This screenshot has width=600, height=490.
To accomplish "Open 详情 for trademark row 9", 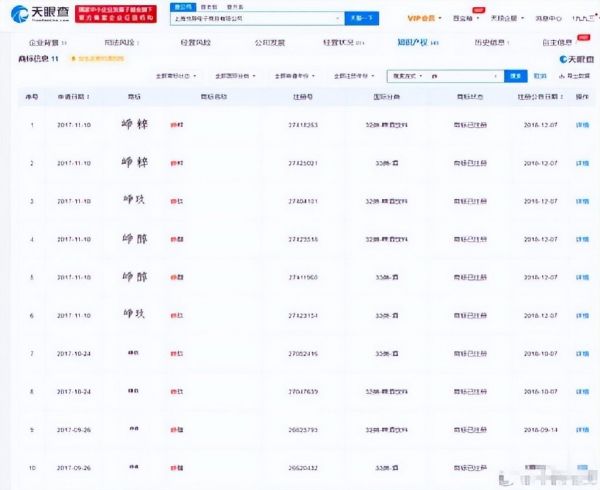I will click(582, 430).
